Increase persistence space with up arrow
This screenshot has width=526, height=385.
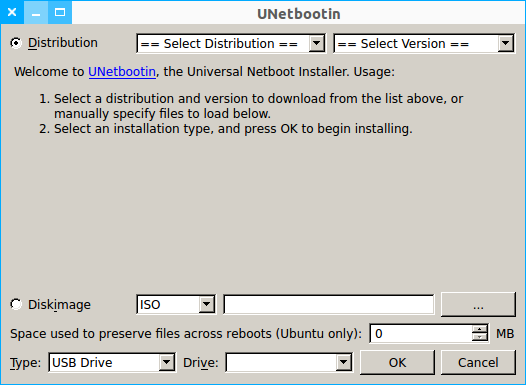(480, 329)
